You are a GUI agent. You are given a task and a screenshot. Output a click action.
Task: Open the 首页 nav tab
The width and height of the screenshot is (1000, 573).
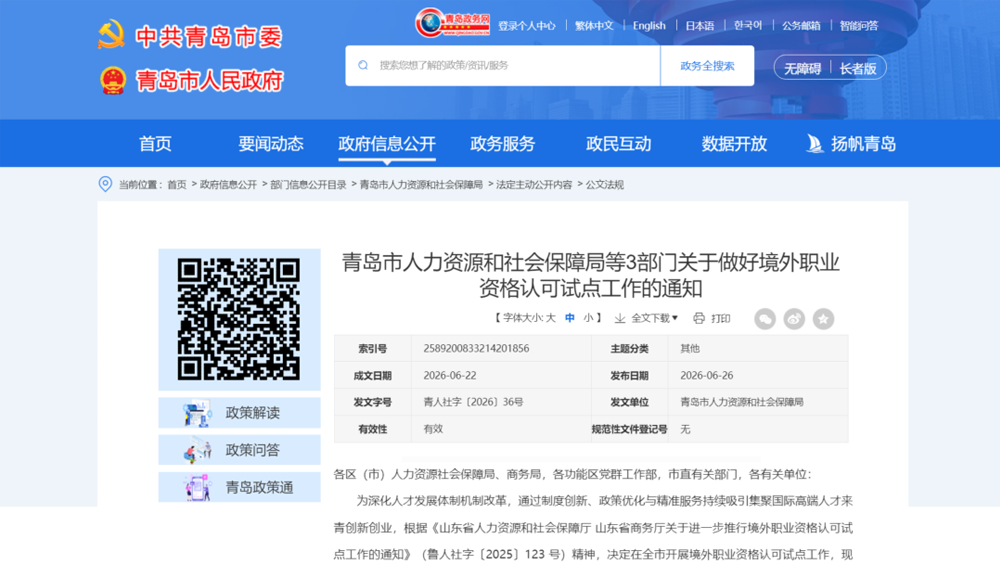(155, 144)
